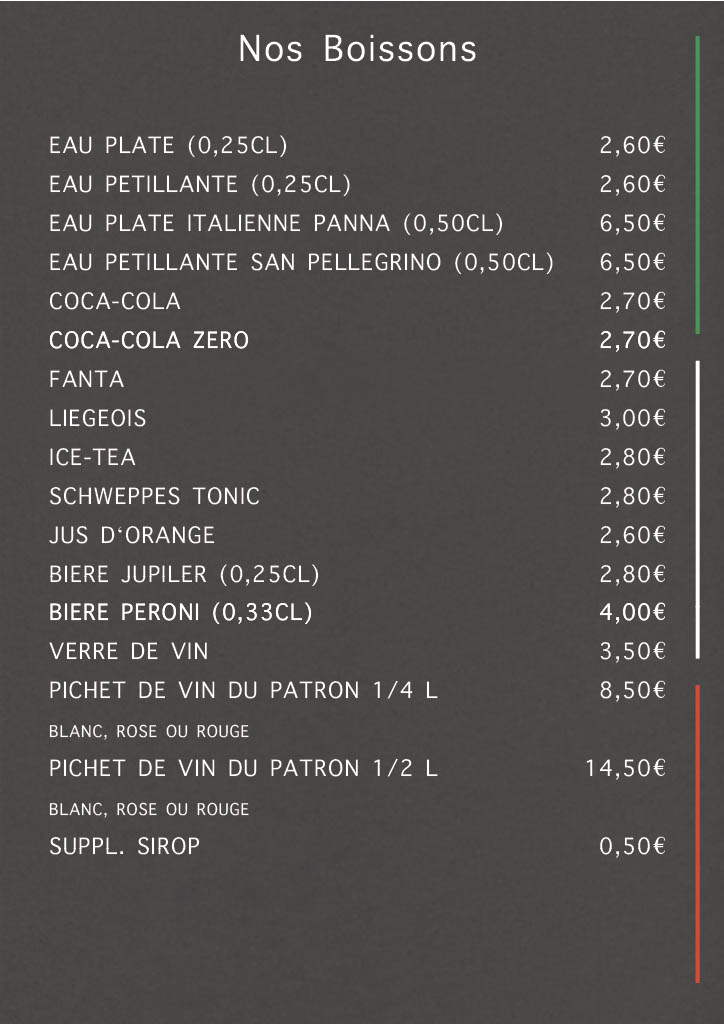Choose the Verre de Vin item
Screen dimensions: 724x1024
tap(129, 652)
